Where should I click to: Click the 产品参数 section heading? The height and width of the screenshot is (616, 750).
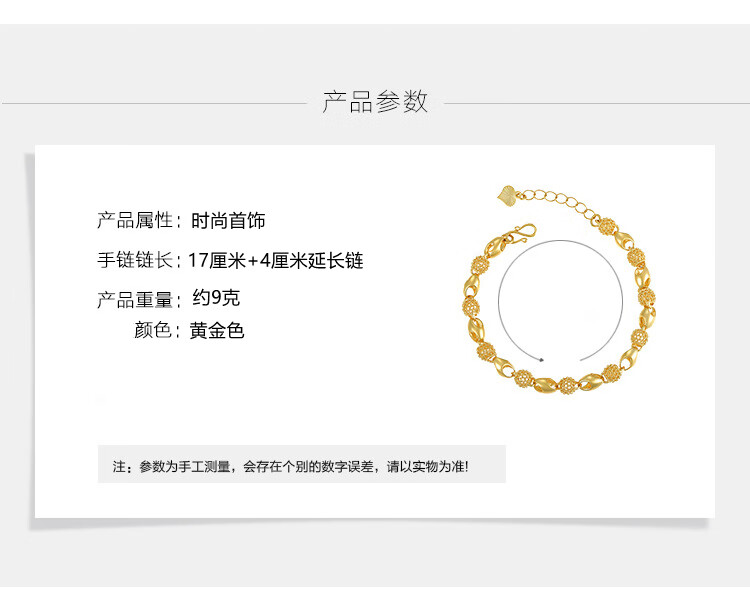tap(375, 101)
